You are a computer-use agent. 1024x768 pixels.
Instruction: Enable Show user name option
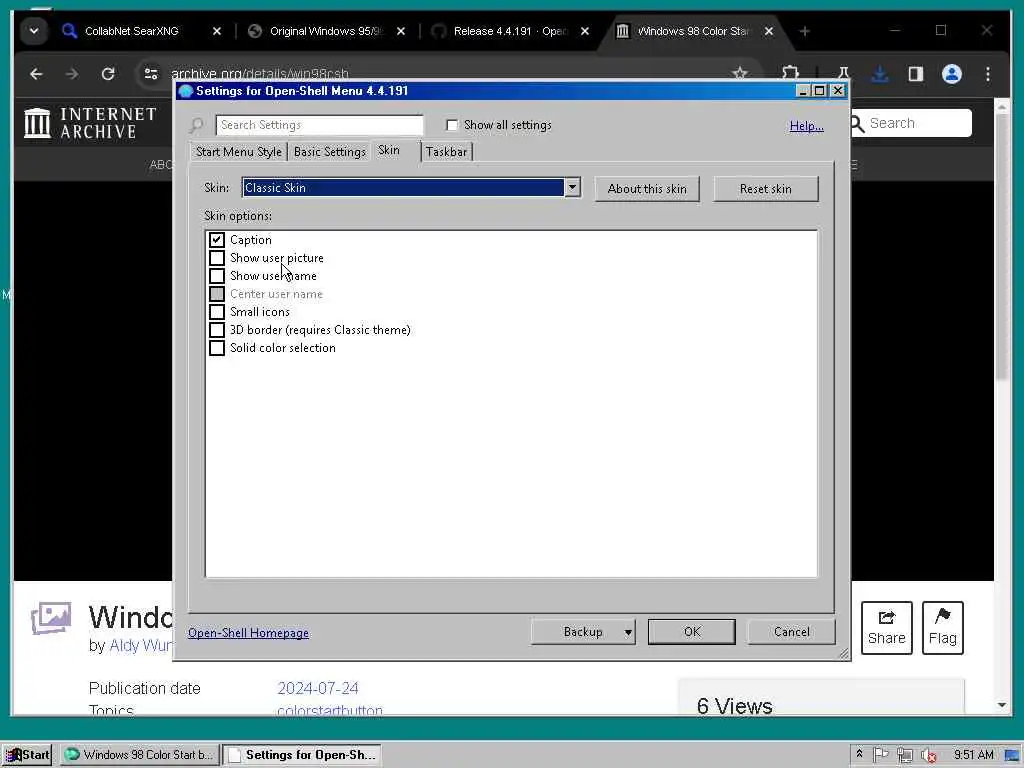[x=217, y=276]
